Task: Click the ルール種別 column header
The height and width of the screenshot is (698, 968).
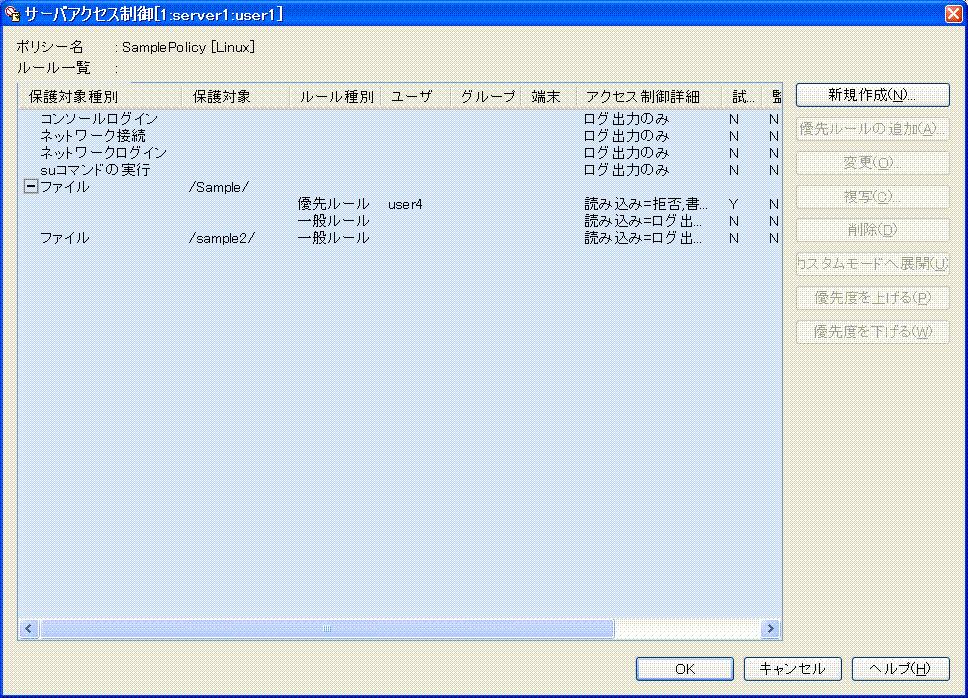Action: click(x=335, y=97)
